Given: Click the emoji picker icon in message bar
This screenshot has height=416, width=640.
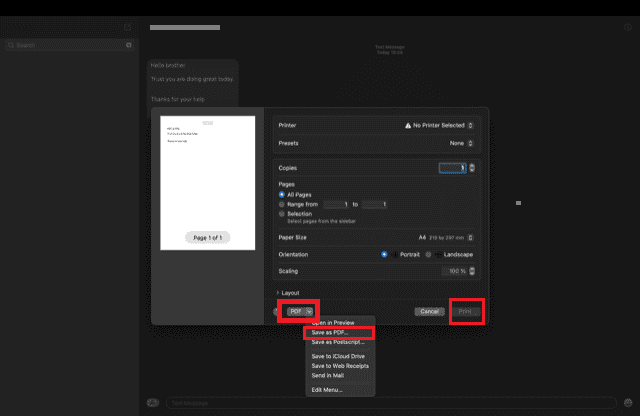Looking at the screenshot, I should point(628,403).
